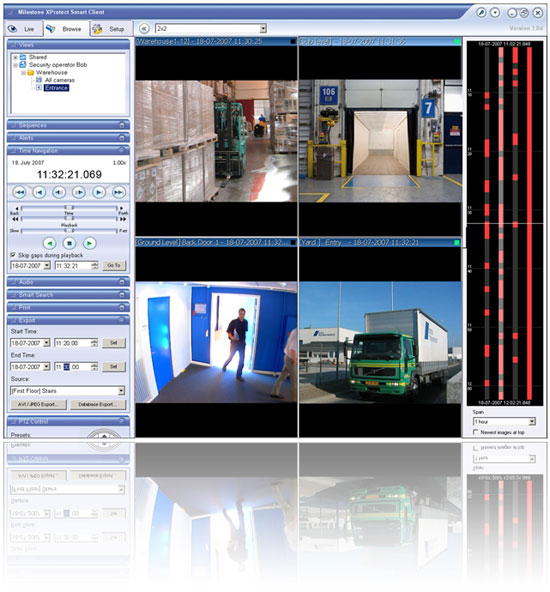Step to the next image
The height and width of the screenshot is (592, 550).
(79, 193)
